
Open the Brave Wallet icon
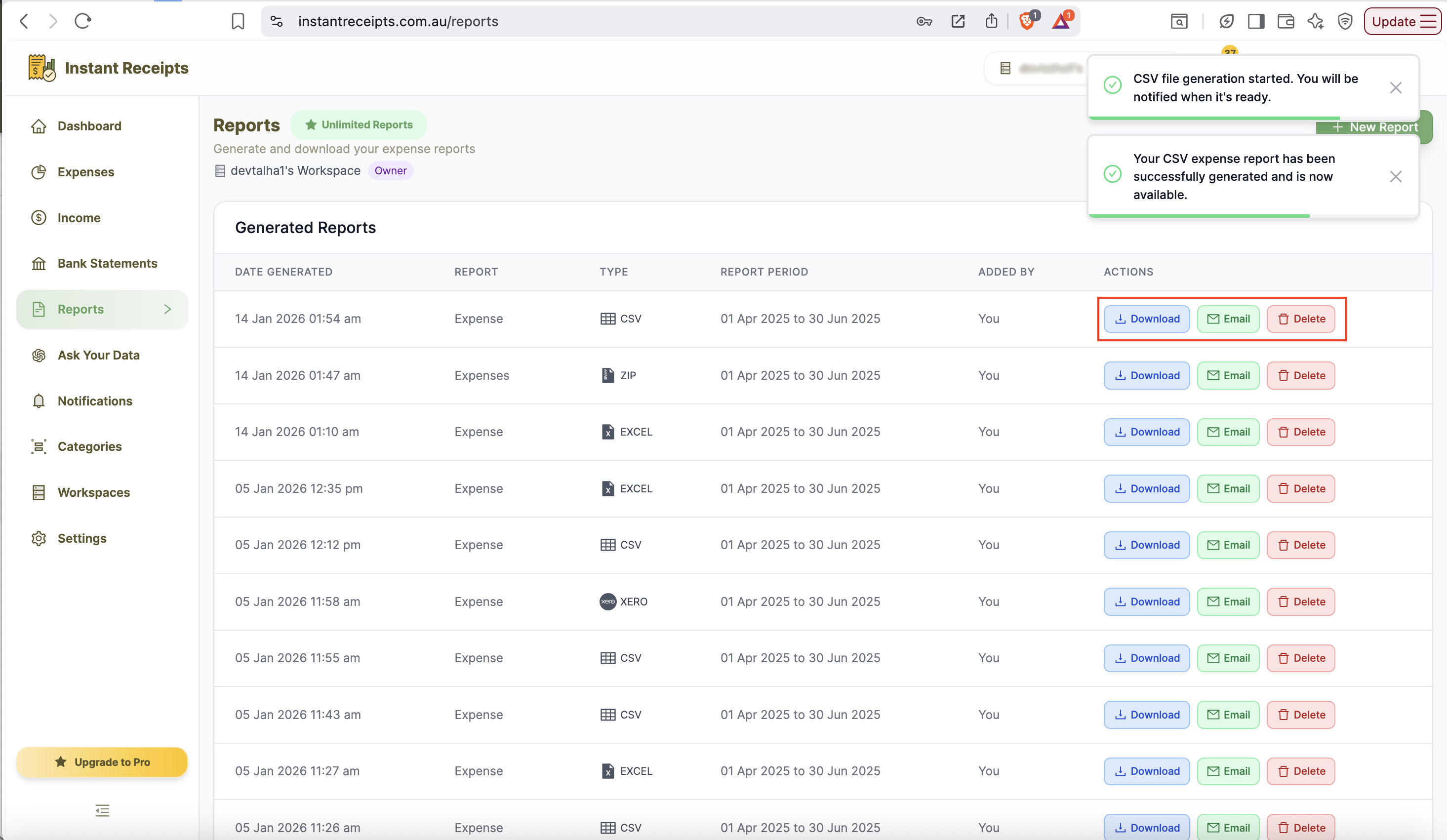(x=1286, y=21)
